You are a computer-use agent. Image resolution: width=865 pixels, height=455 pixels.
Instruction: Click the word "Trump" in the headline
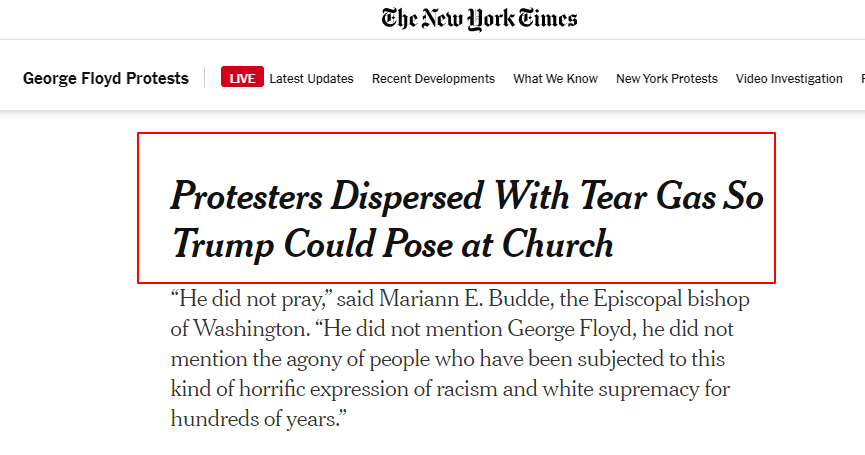[x=223, y=245]
